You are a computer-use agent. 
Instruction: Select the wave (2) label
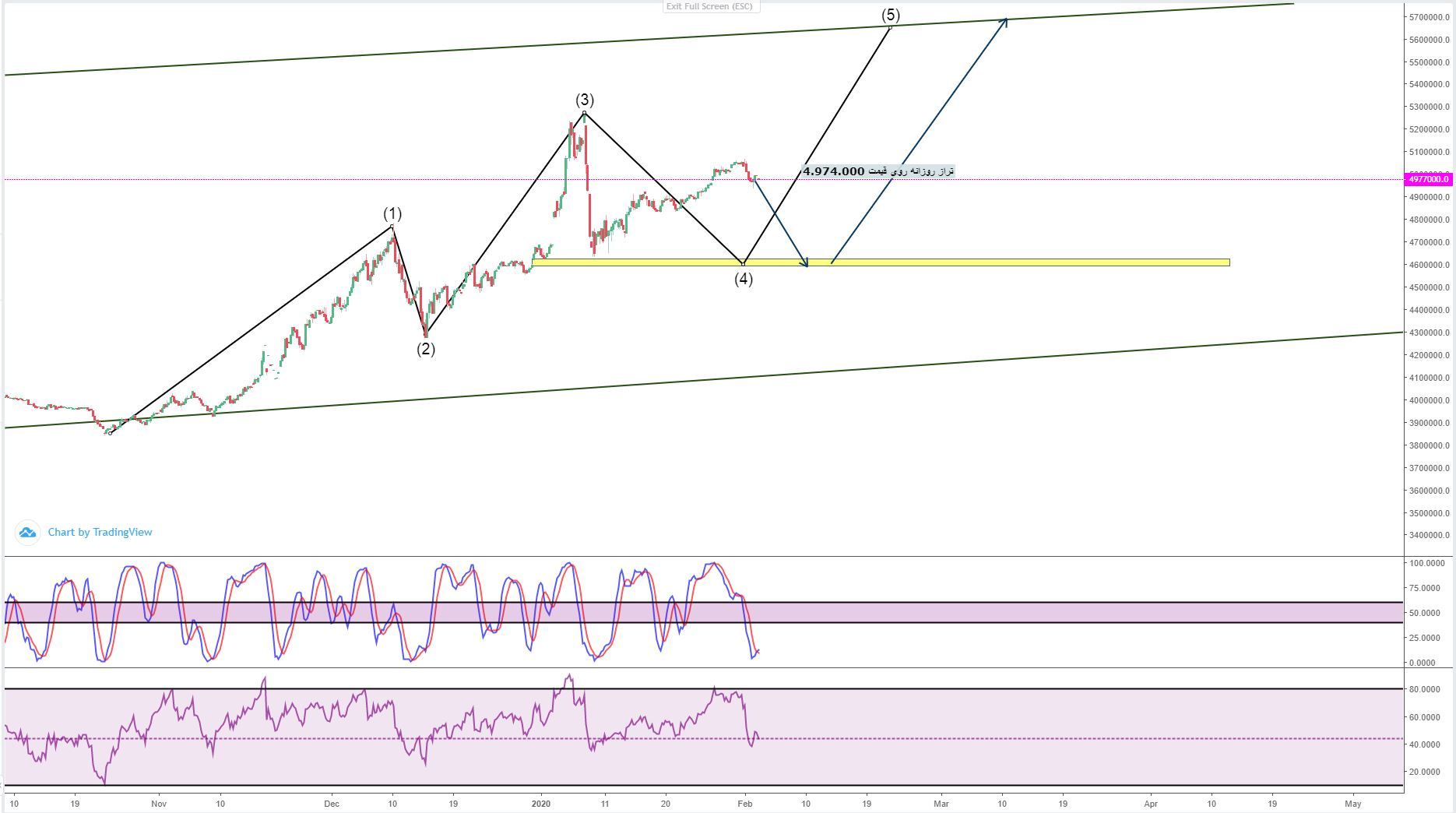pyautogui.click(x=425, y=349)
